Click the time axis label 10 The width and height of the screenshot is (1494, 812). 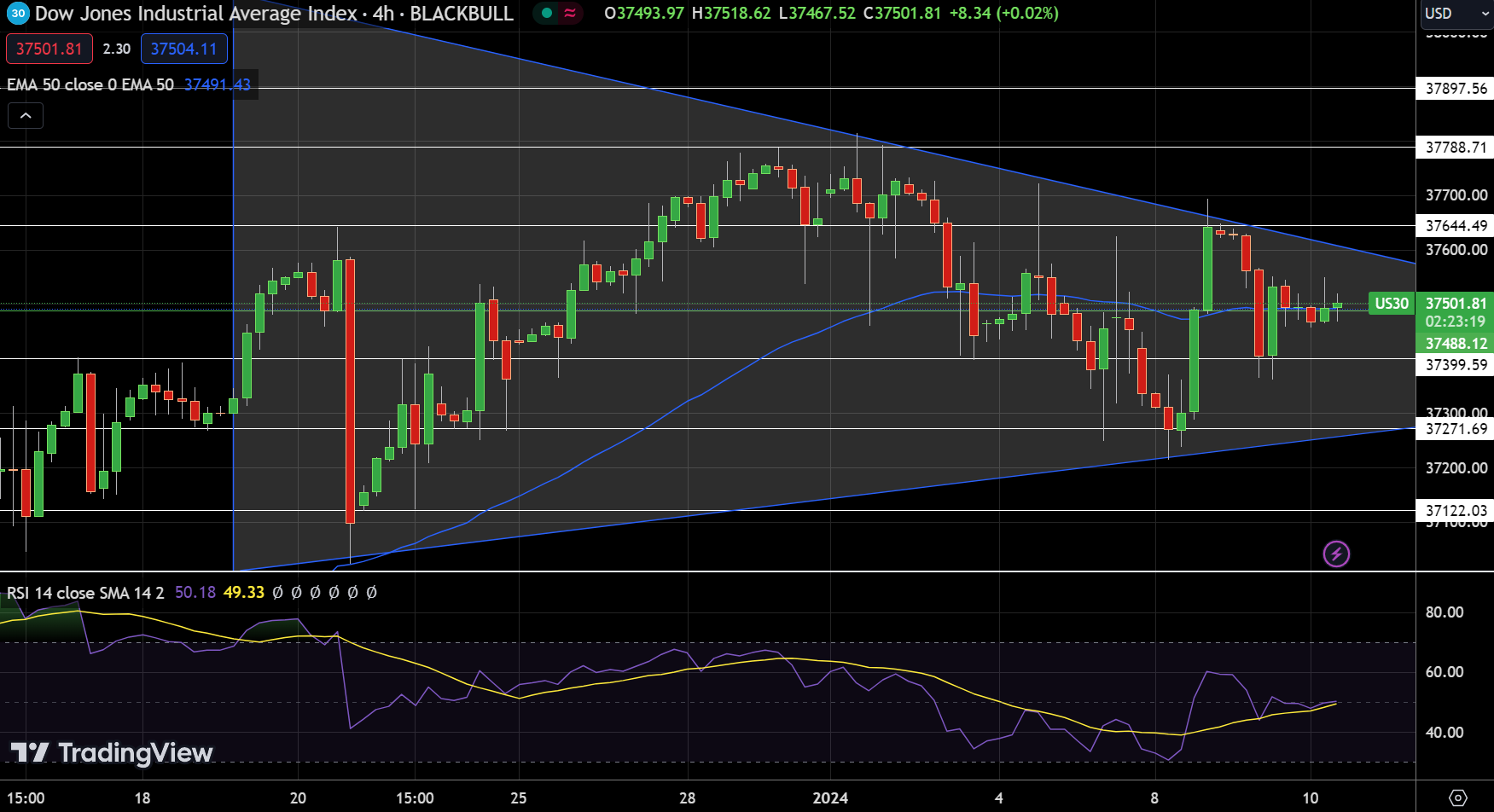[x=1311, y=798]
